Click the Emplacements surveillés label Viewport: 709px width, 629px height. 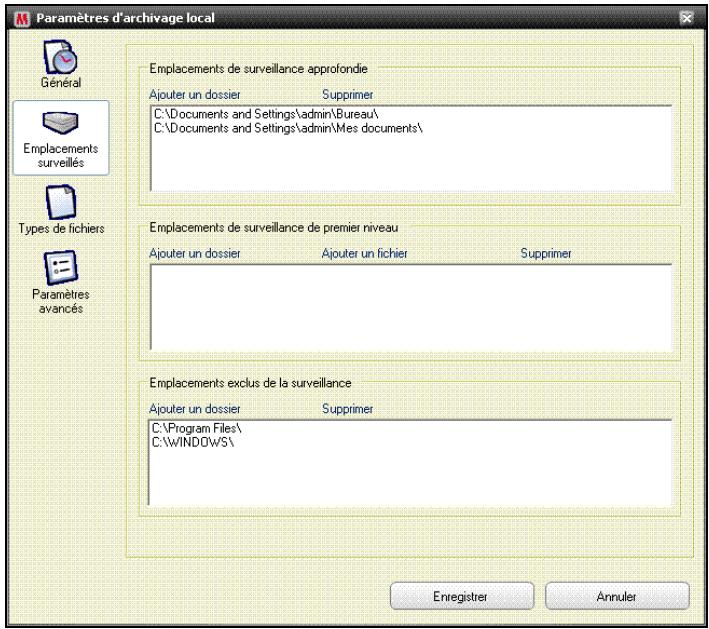[x=61, y=155]
